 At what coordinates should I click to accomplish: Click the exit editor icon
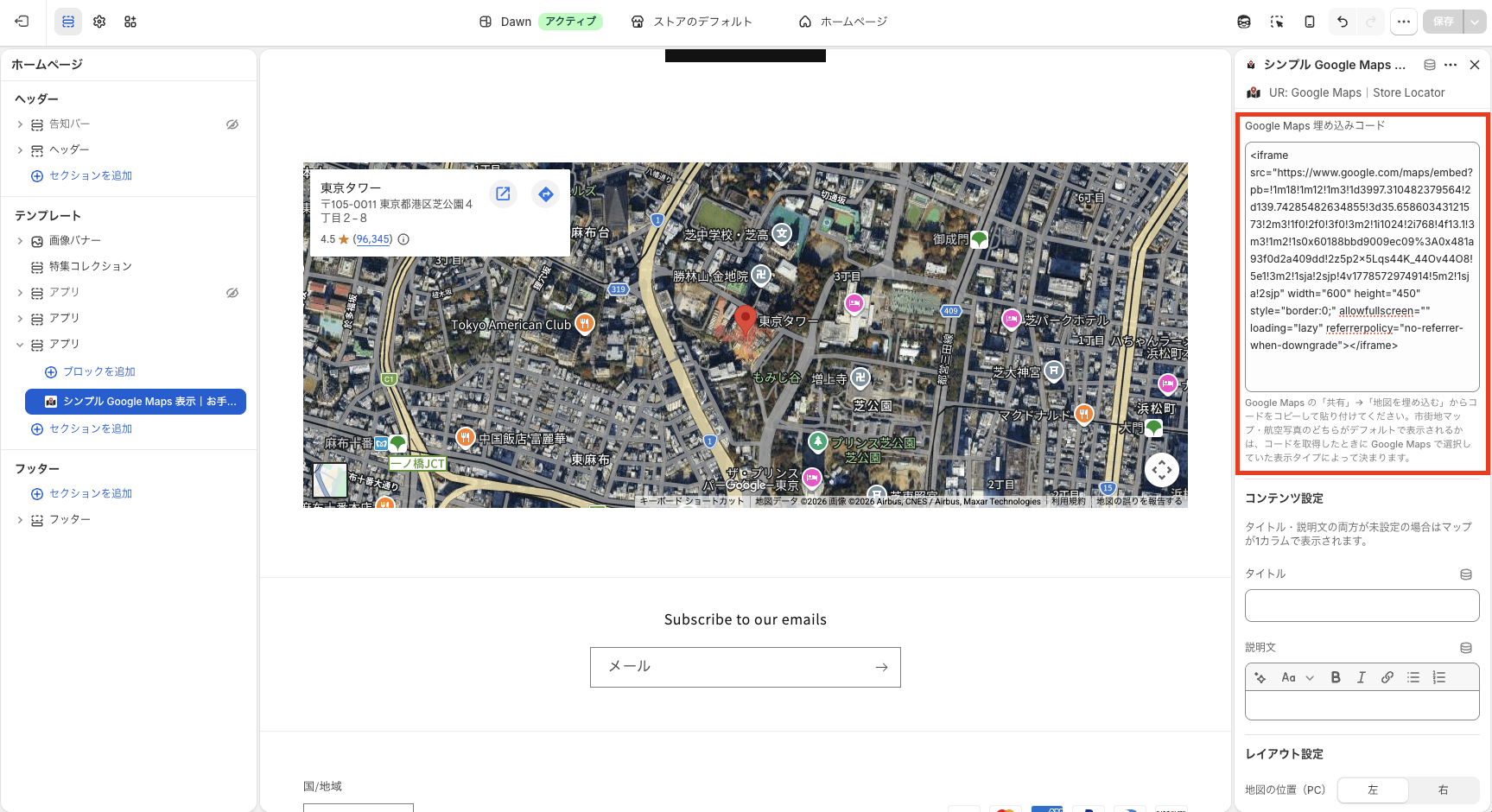pos(22,22)
